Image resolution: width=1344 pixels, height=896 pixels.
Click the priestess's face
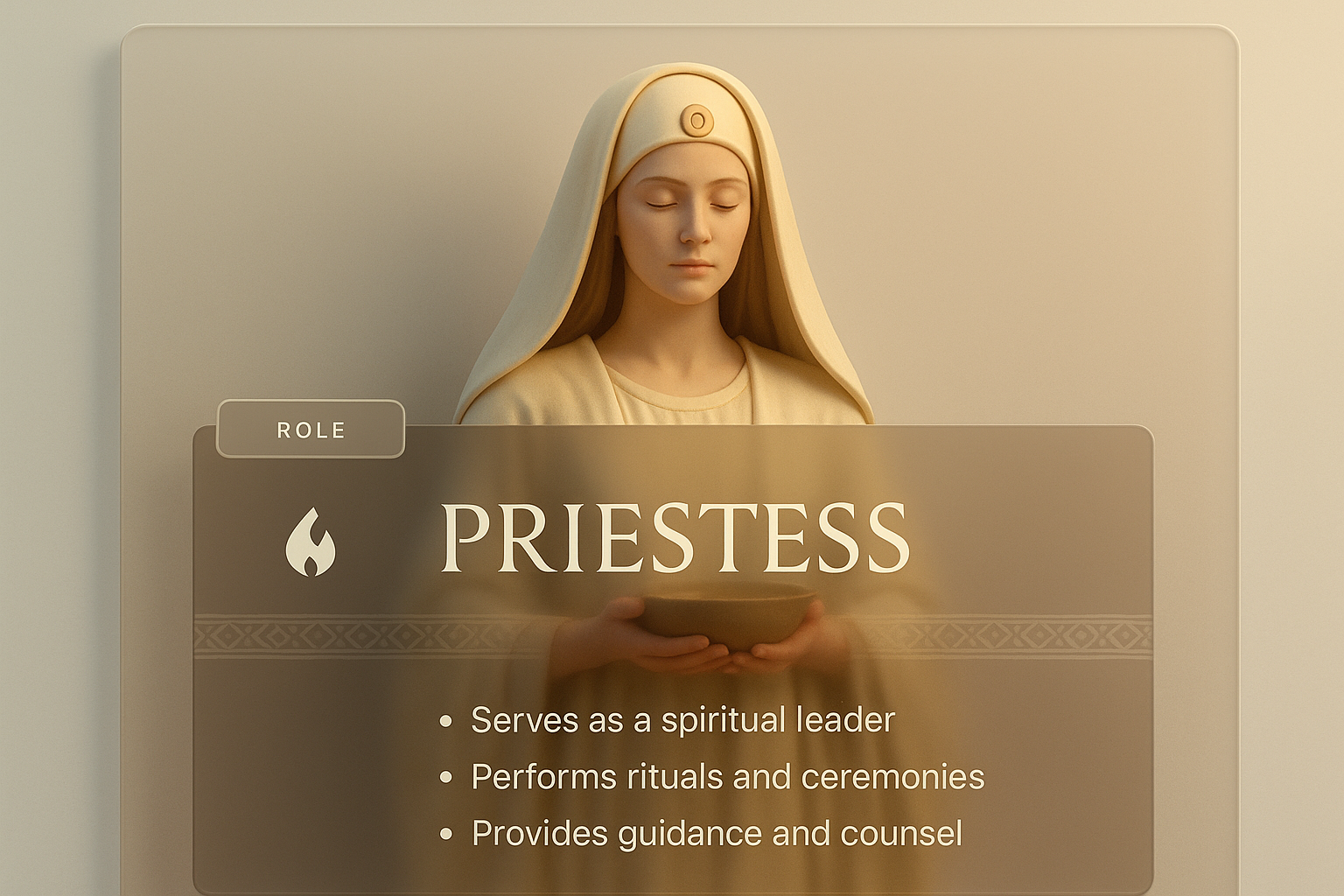point(685,223)
